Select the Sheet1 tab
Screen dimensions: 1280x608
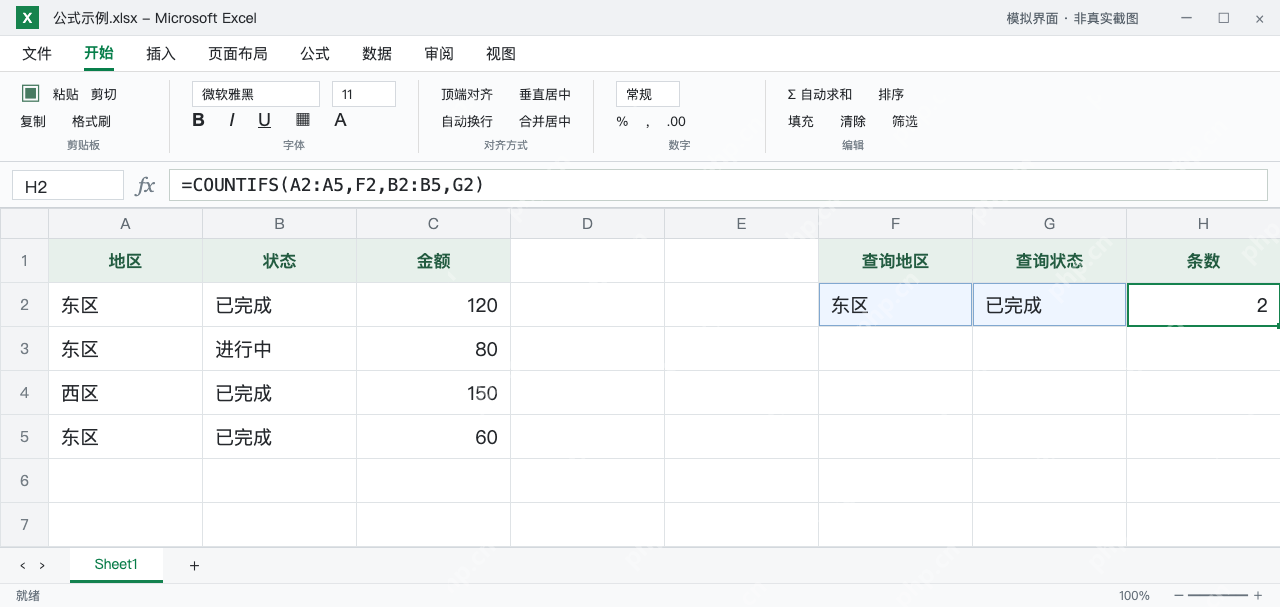click(x=116, y=565)
